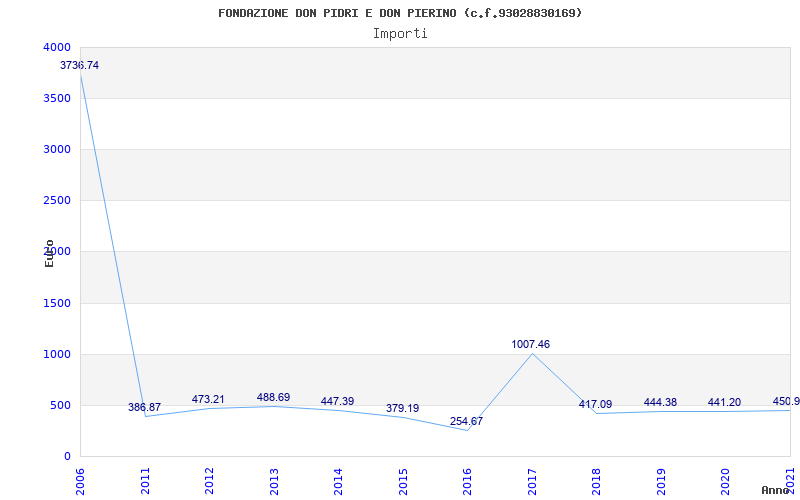The width and height of the screenshot is (800, 500).
Task: Click data label 417.09
Action: tap(595, 404)
